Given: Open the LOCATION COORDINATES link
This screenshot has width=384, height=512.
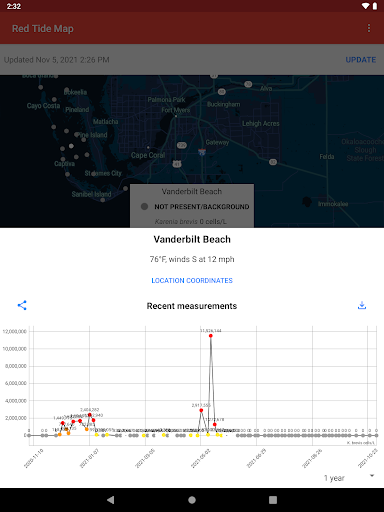Looking at the screenshot, I should tap(192, 280).
